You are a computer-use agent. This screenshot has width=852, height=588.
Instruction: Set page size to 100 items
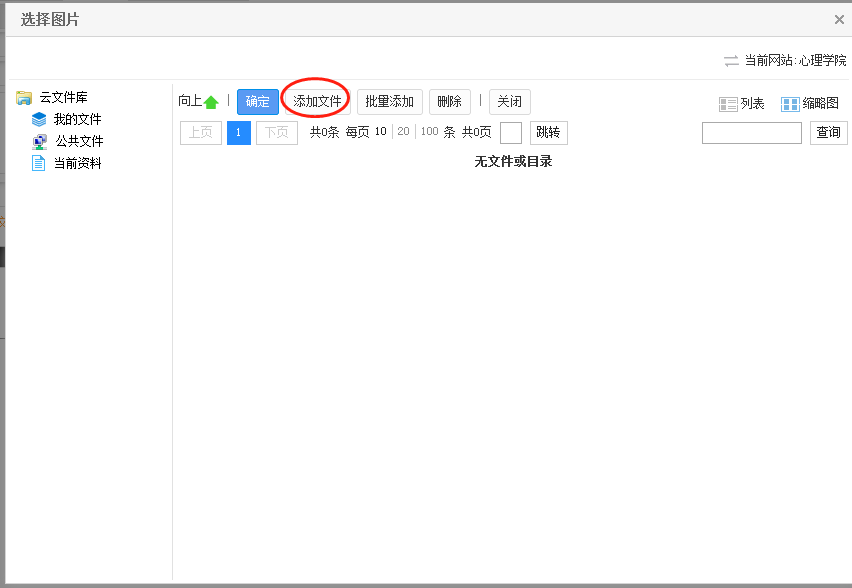[x=429, y=132]
